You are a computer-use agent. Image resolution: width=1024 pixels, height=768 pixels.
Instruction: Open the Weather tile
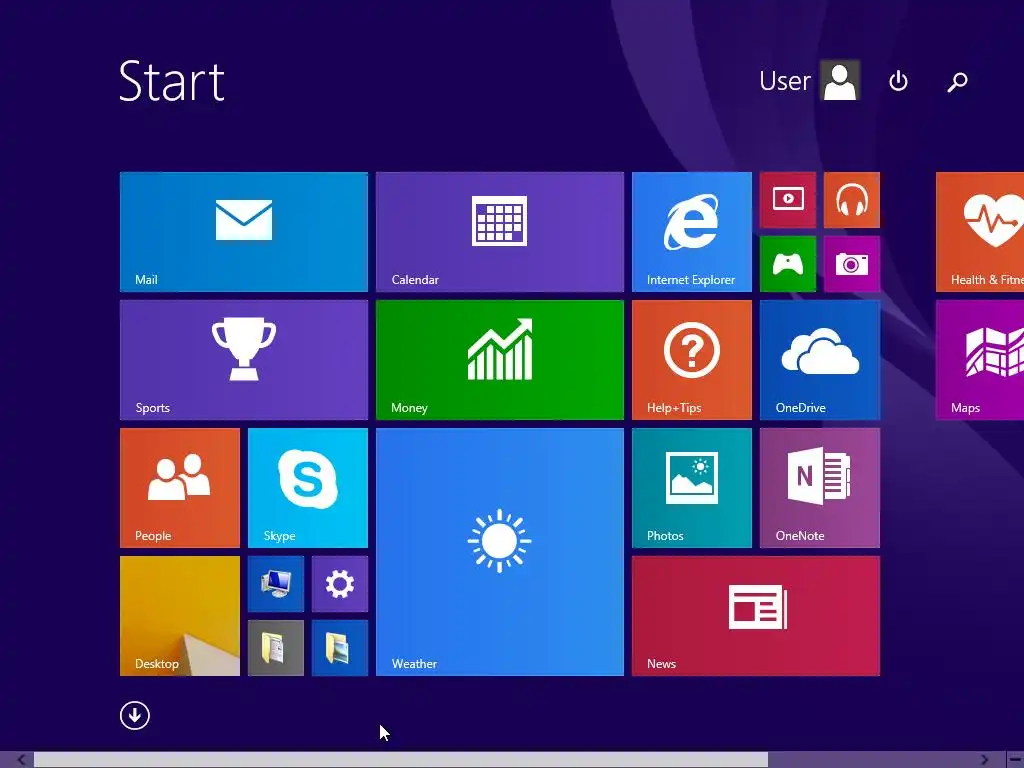(x=500, y=552)
